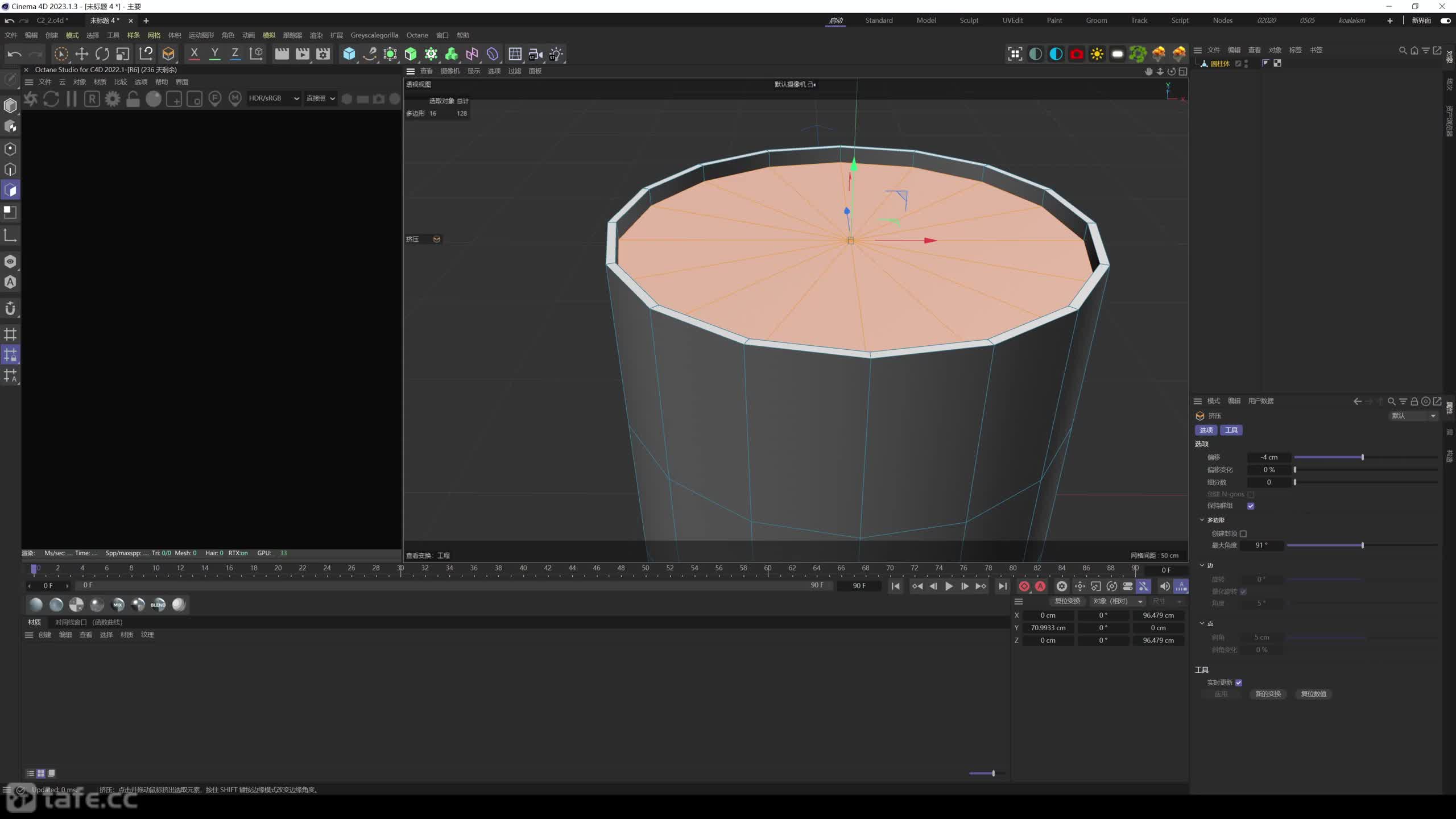The height and width of the screenshot is (819, 1456).
Task: Go to end of animation
Action: pos(1003,586)
